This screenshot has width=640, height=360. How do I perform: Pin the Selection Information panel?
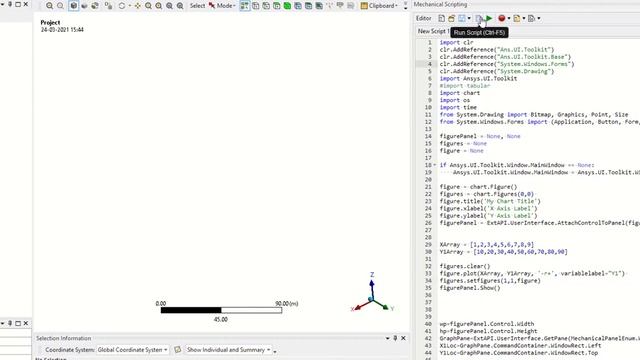coord(395,338)
